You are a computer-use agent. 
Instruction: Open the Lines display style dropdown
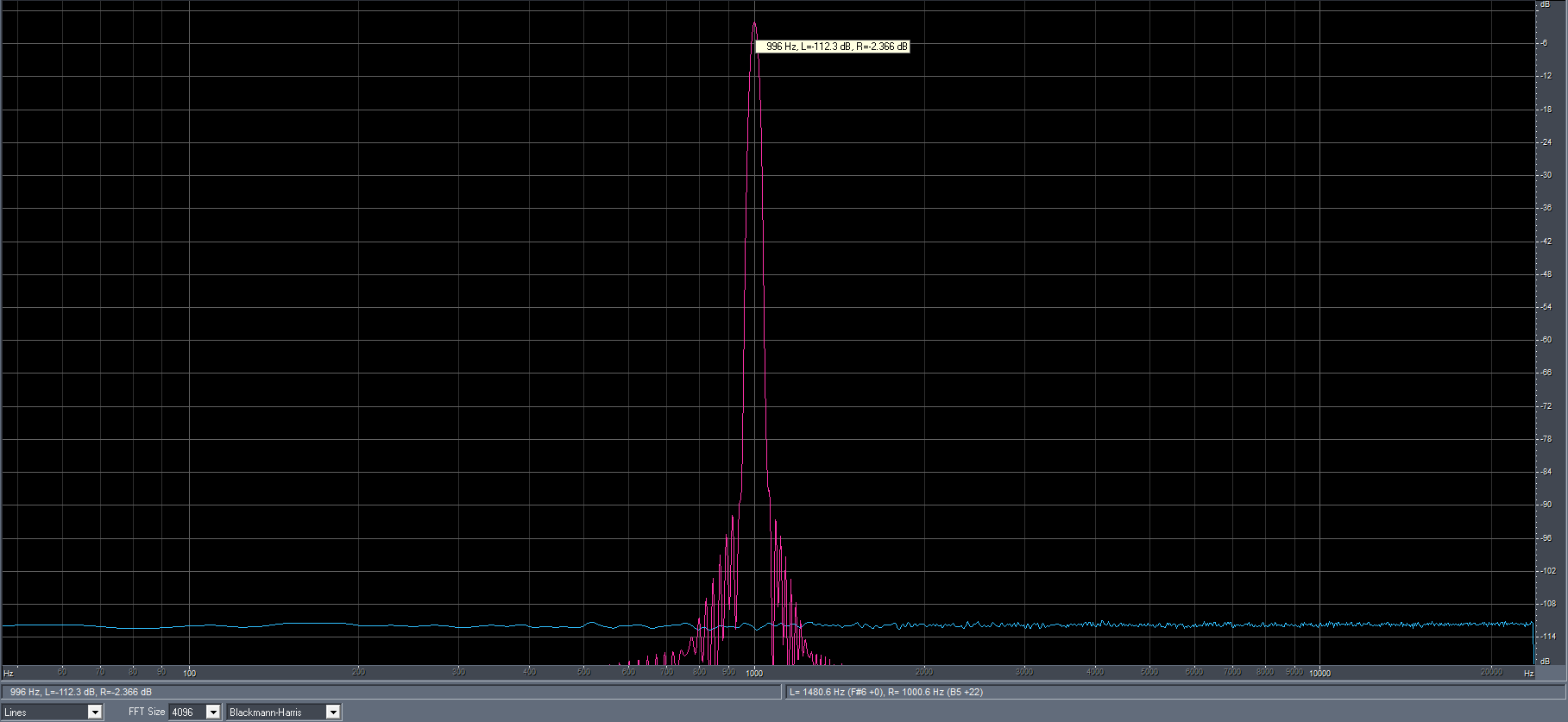(x=52, y=713)
